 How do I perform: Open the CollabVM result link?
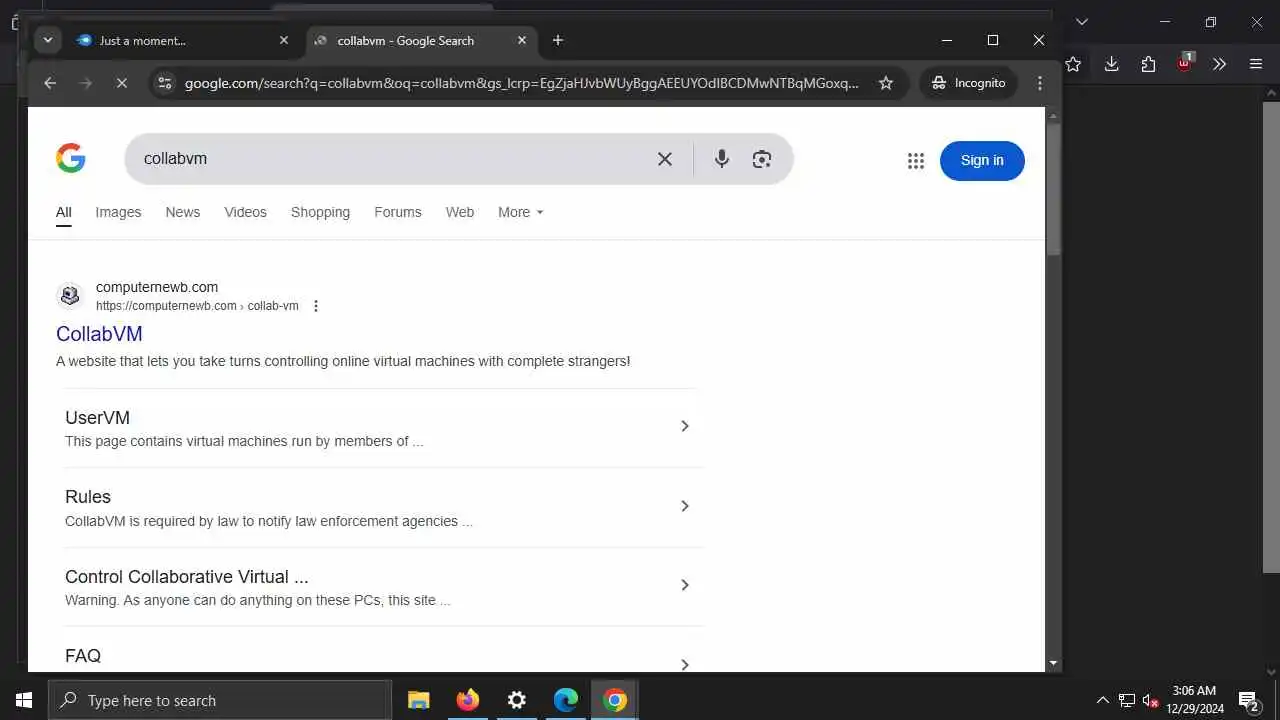(x=99, y=334)
